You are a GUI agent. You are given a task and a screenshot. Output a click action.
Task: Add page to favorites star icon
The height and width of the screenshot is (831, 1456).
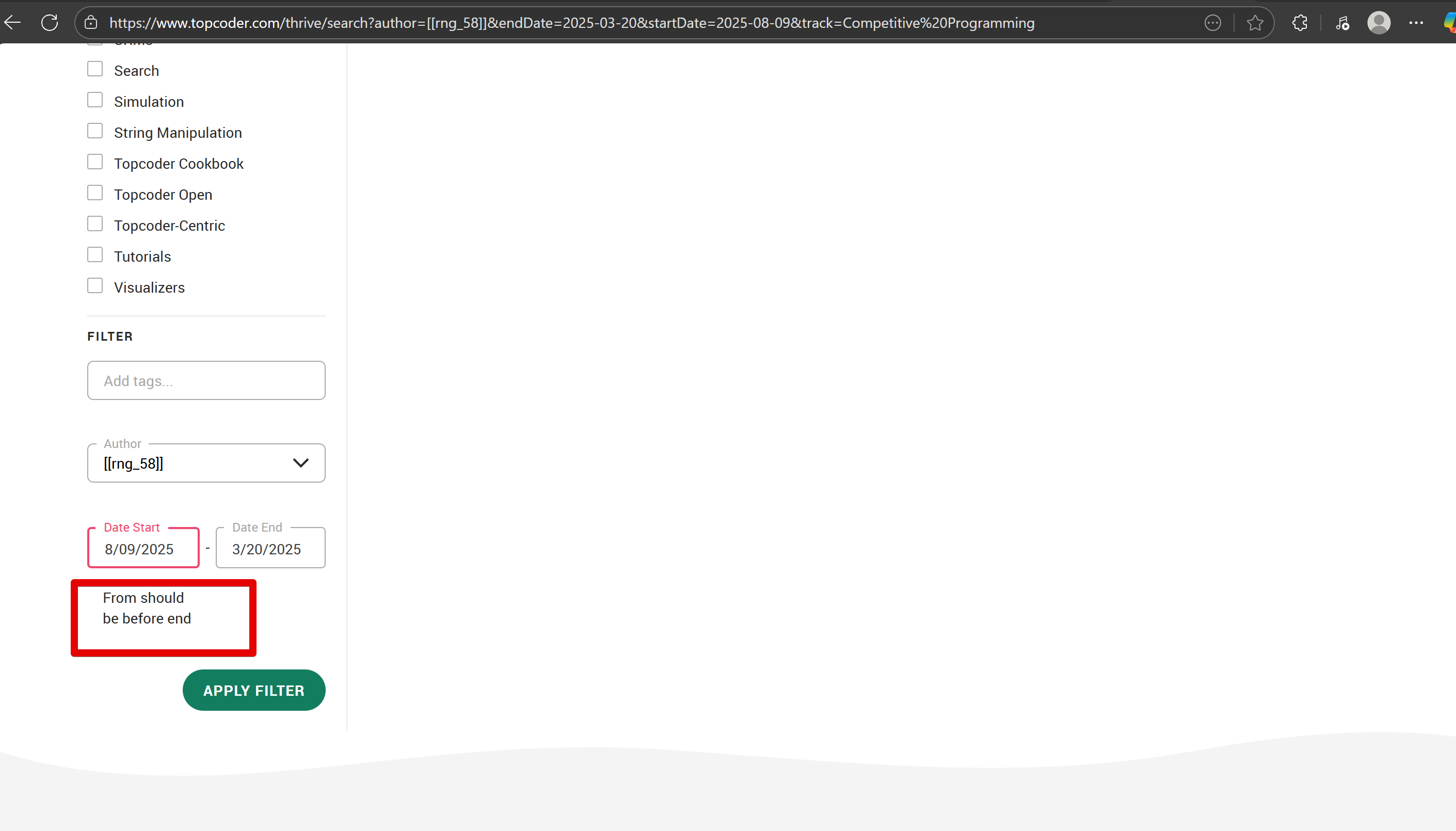[1255, 23]
